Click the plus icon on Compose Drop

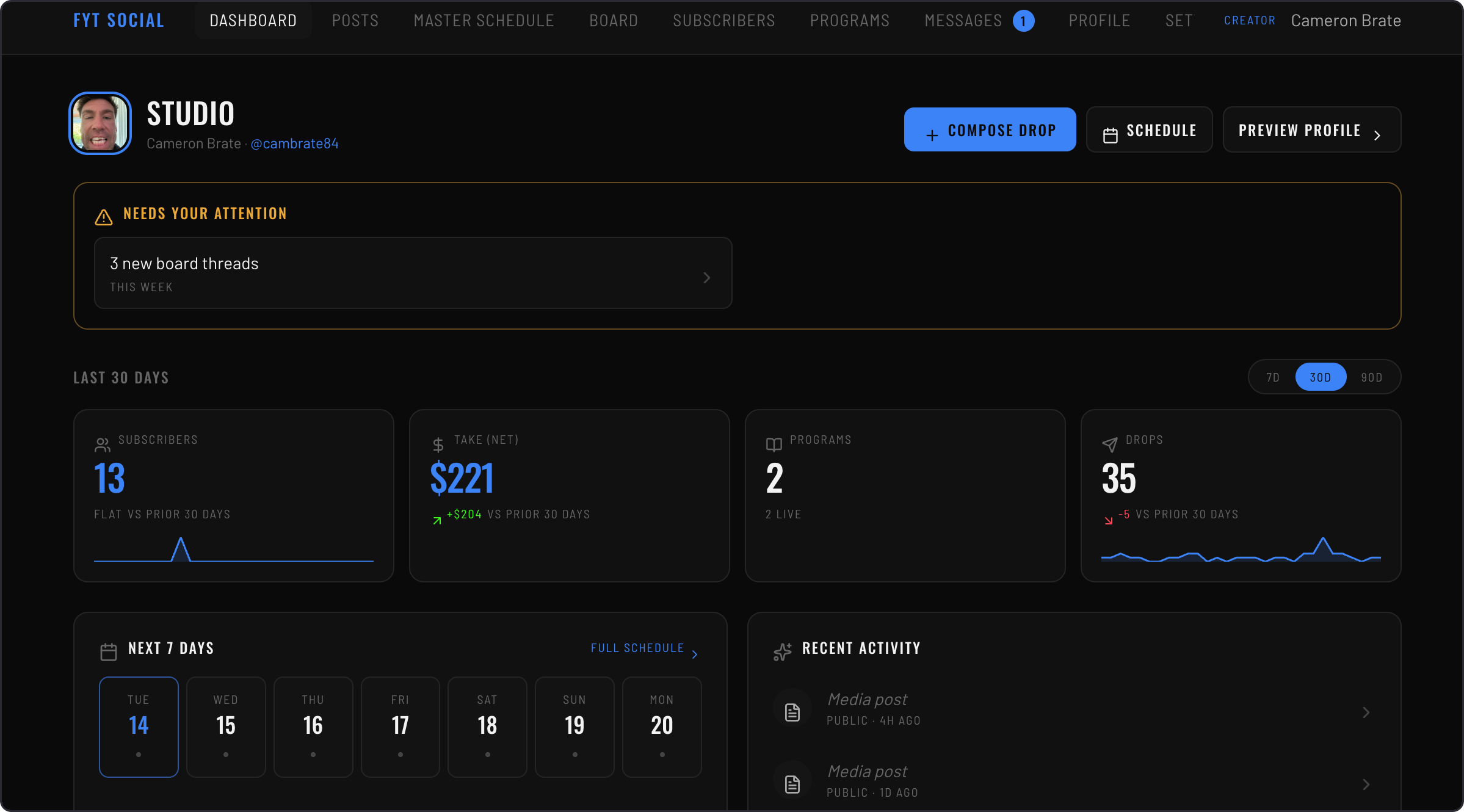932,136
